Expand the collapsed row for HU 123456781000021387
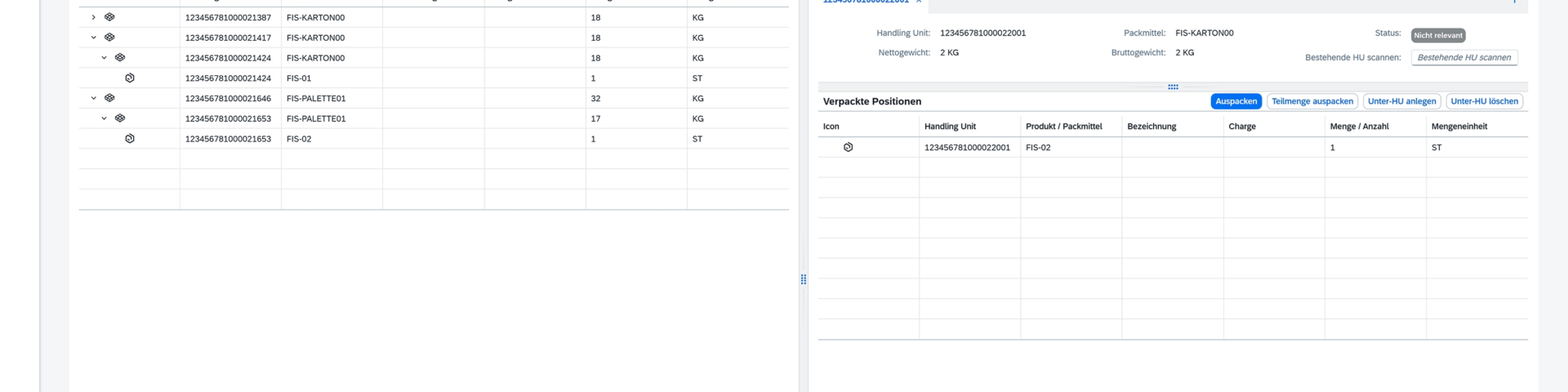 (93, 17)
